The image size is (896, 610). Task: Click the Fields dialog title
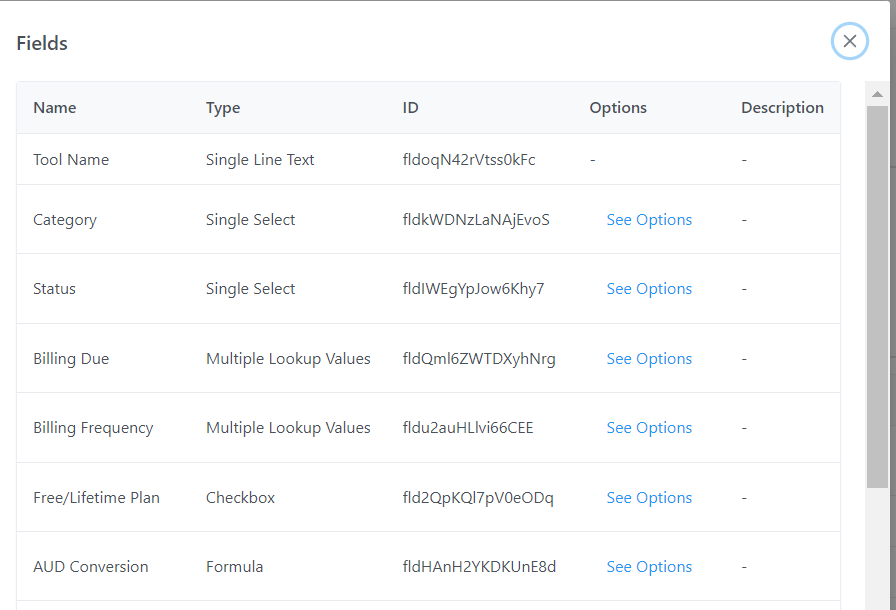pos(42,44)
